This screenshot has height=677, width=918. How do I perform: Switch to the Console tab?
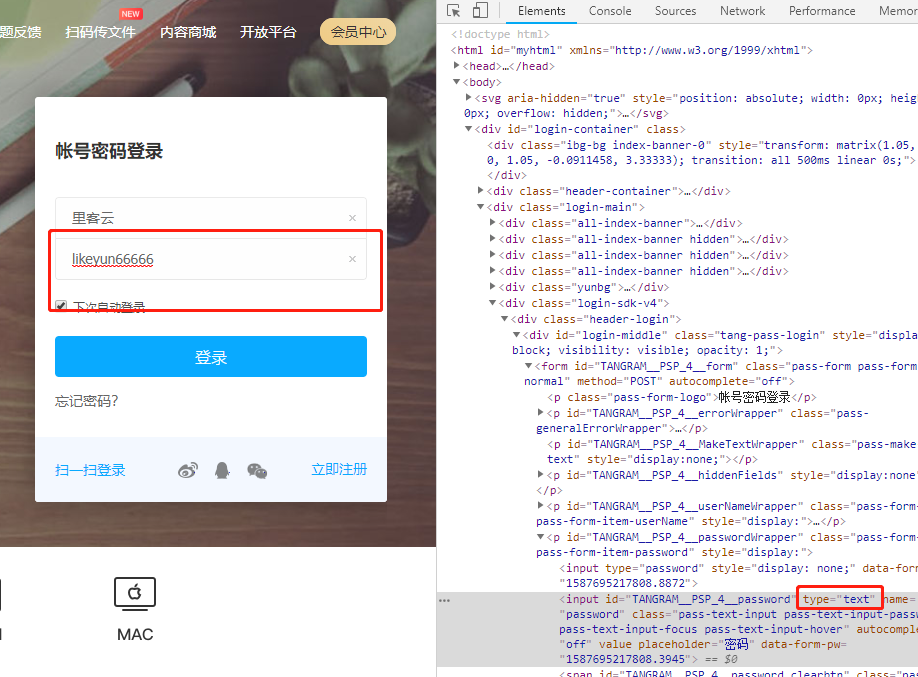tap(609, 11)
